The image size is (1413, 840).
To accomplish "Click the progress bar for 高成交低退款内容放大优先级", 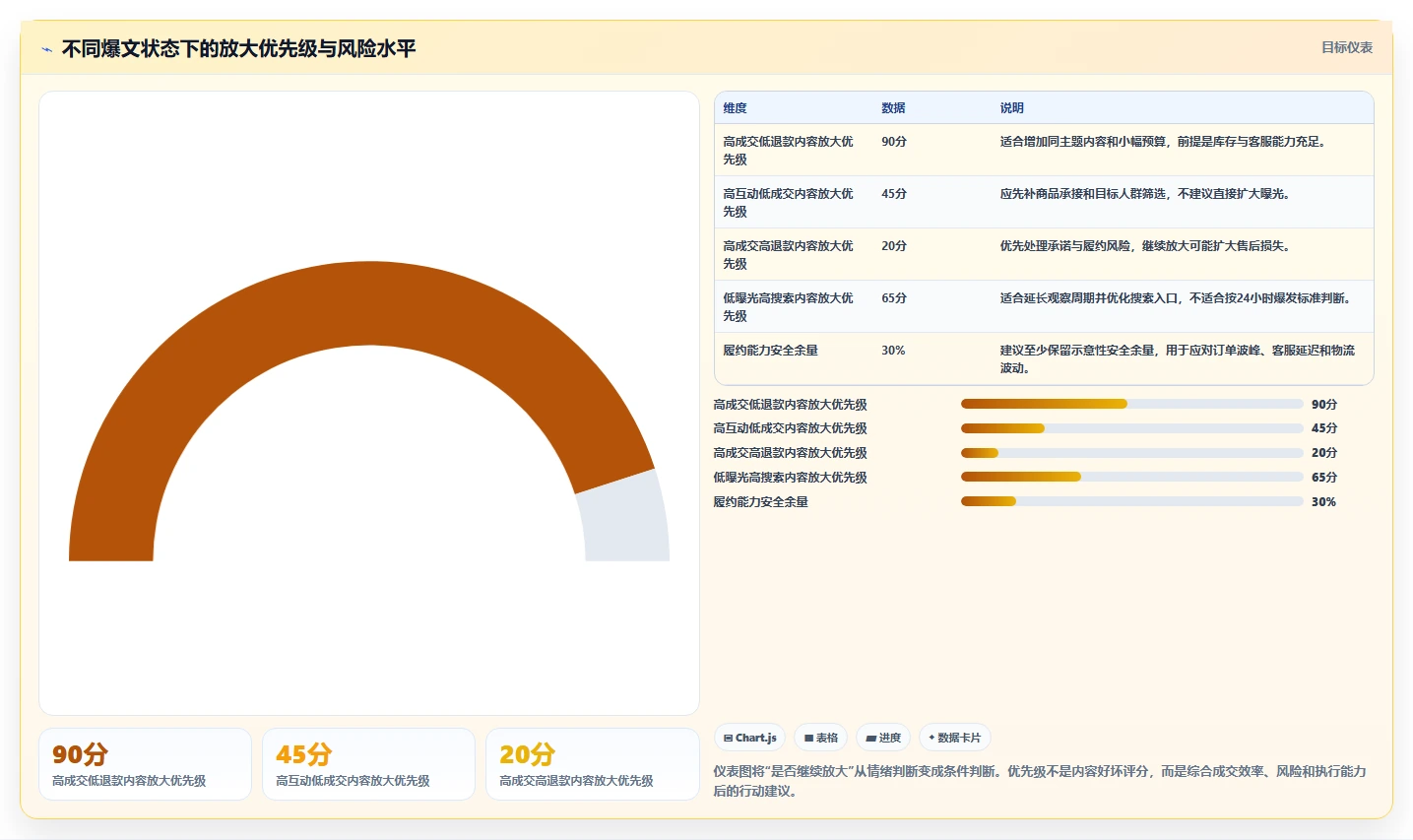I will (x=1131, y=404).
